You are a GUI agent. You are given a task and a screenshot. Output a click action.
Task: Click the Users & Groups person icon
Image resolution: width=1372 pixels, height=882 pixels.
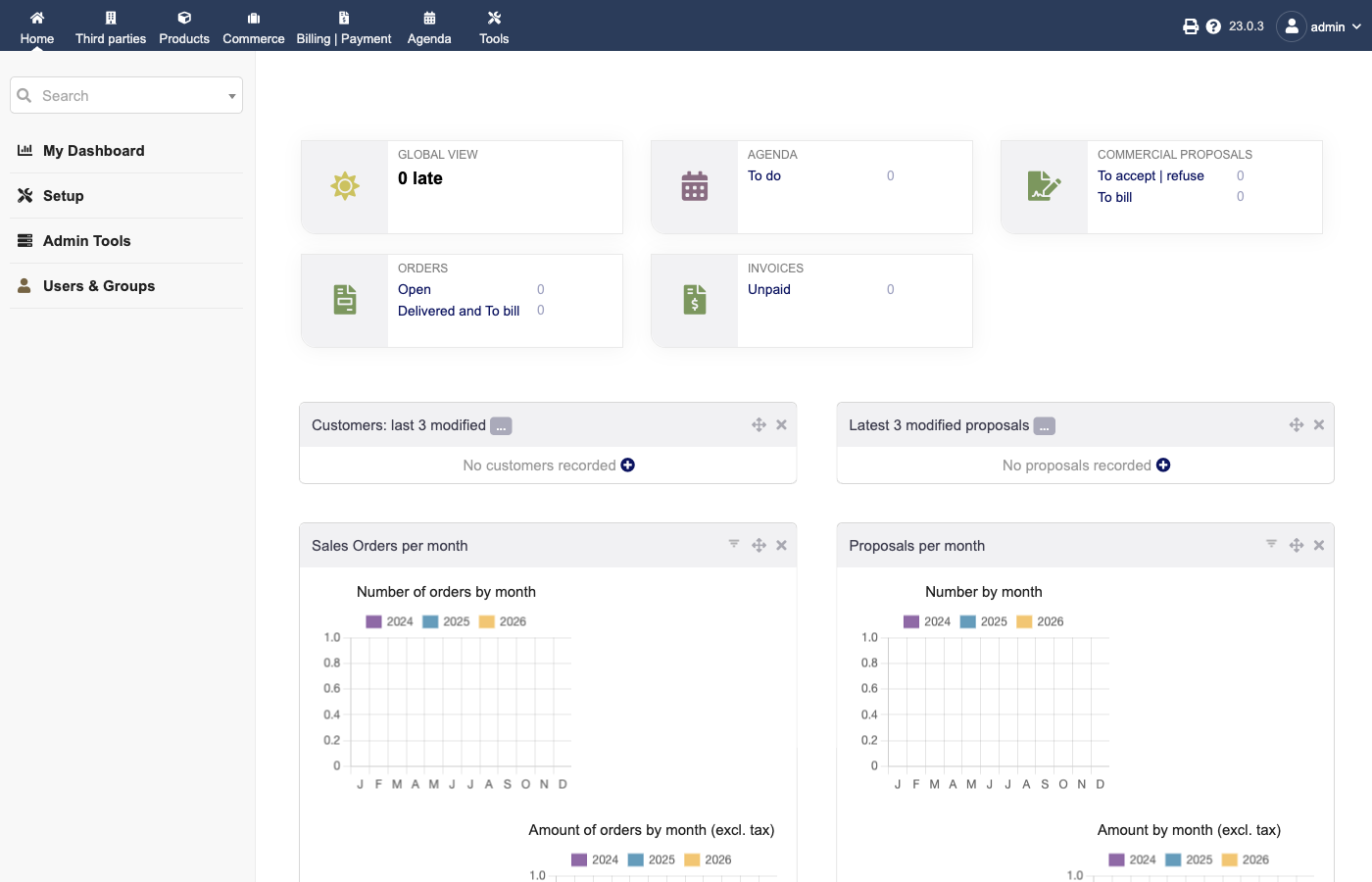[x=24, y=285]
